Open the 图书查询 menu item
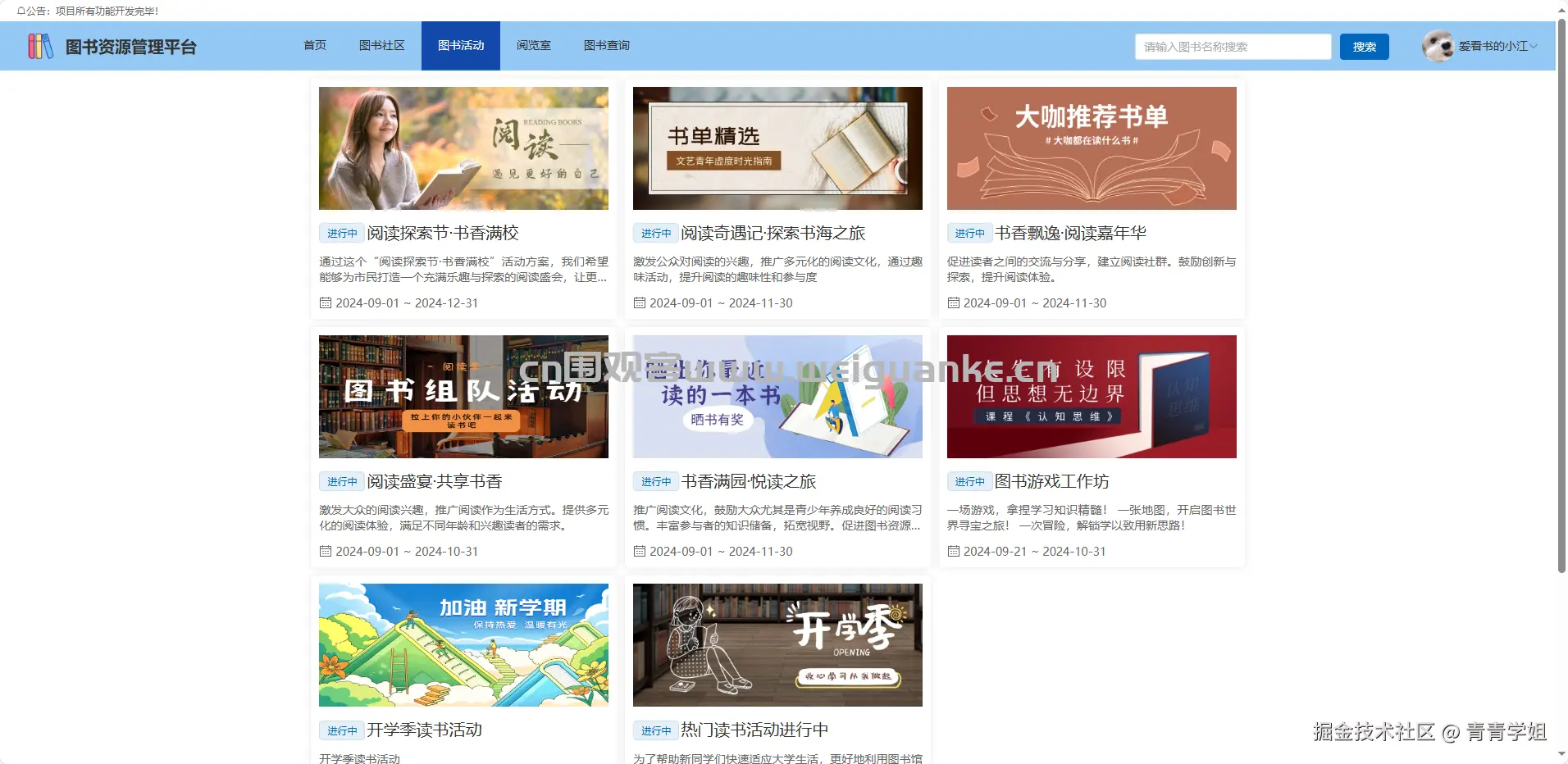The width and height of the screenshot is (1568, 764). pyautogui.click(x=607, y=46)
